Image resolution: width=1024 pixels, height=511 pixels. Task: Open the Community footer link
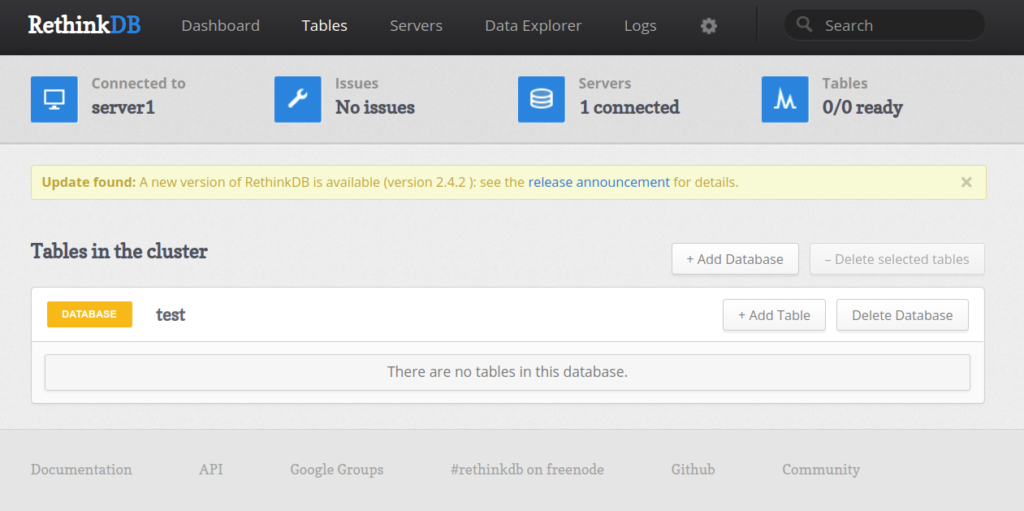point(821,470)
